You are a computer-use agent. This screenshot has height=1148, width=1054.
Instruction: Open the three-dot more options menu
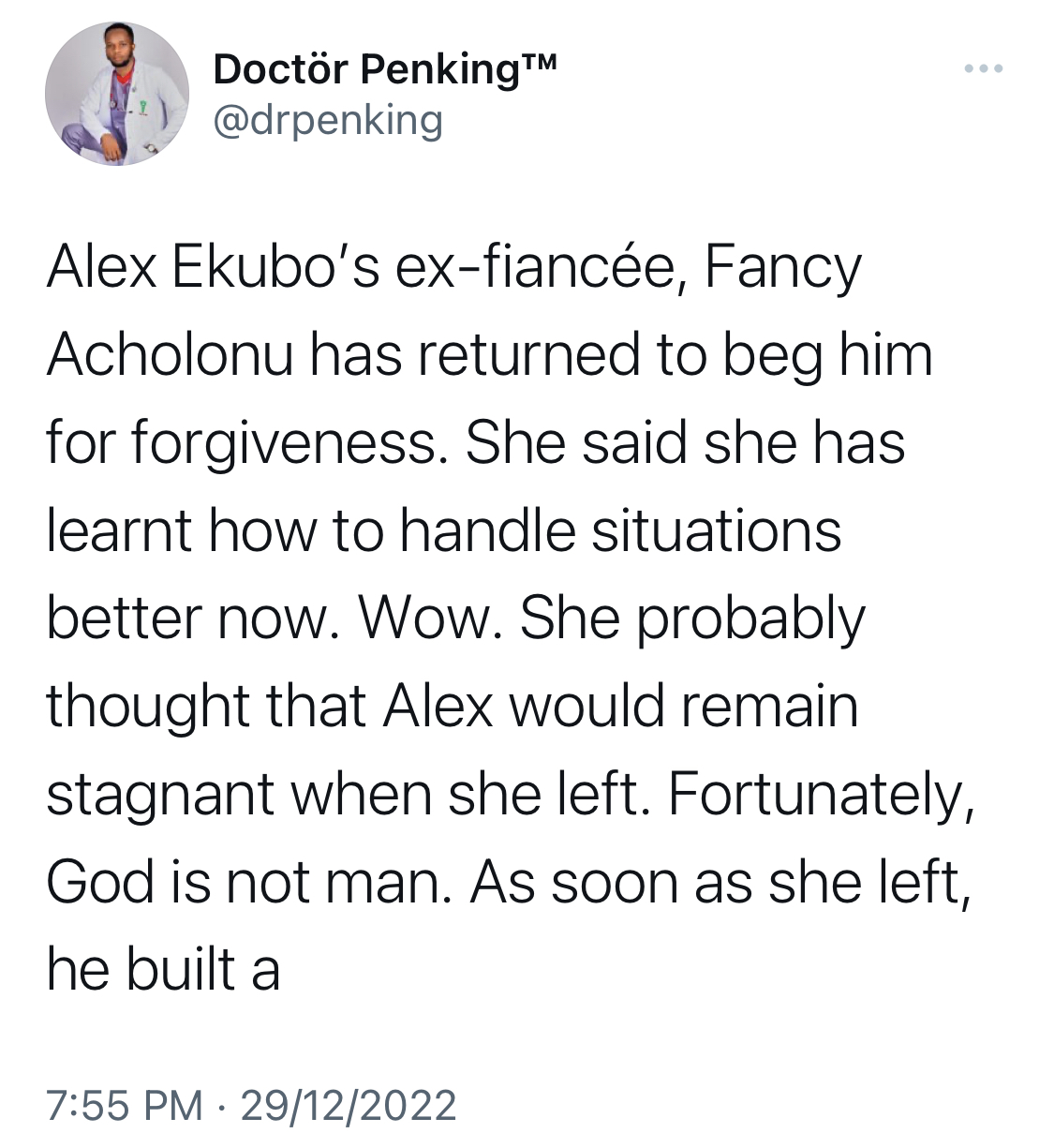click(x=984, y=68)
